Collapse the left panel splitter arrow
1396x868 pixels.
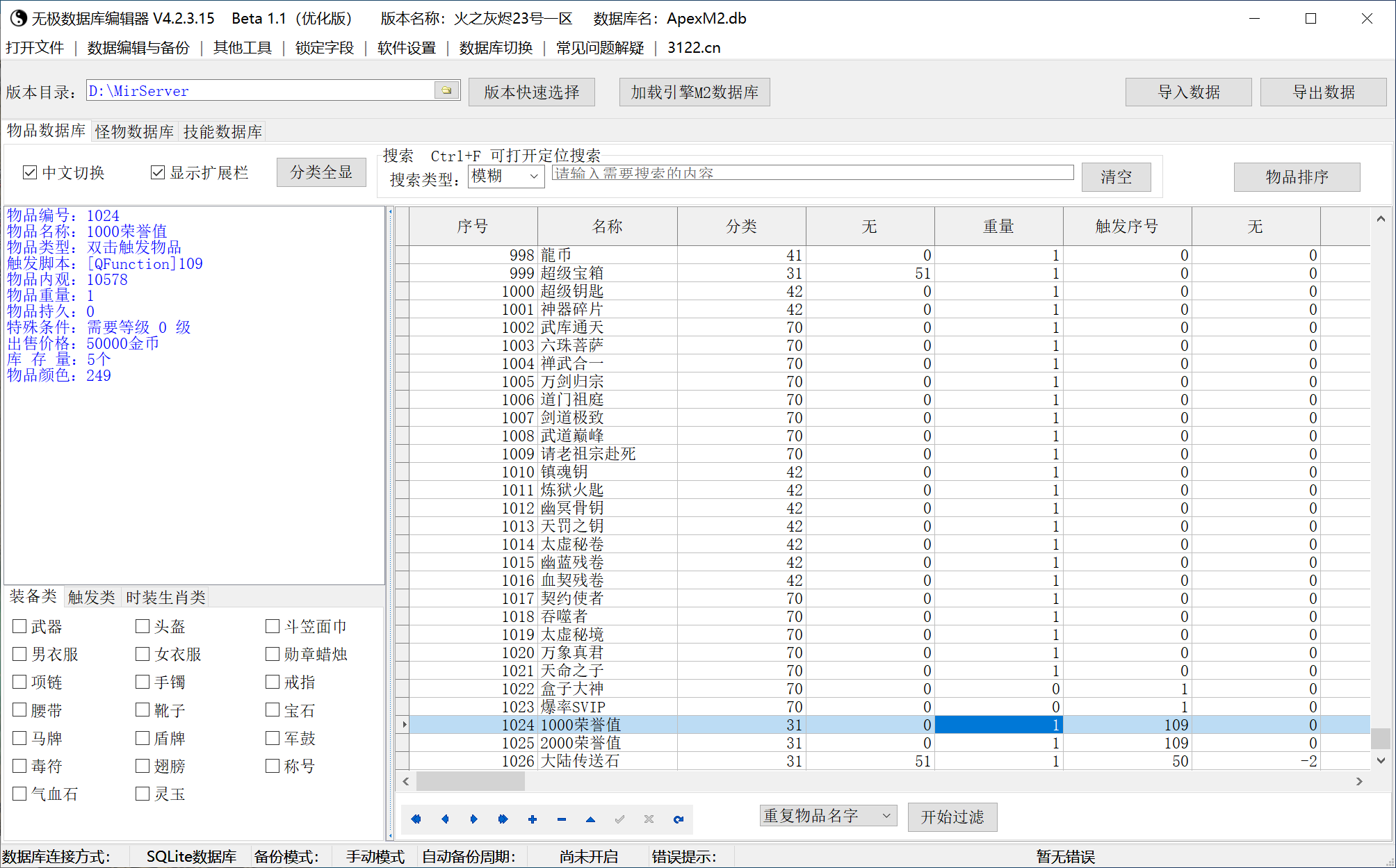[390, 211]
